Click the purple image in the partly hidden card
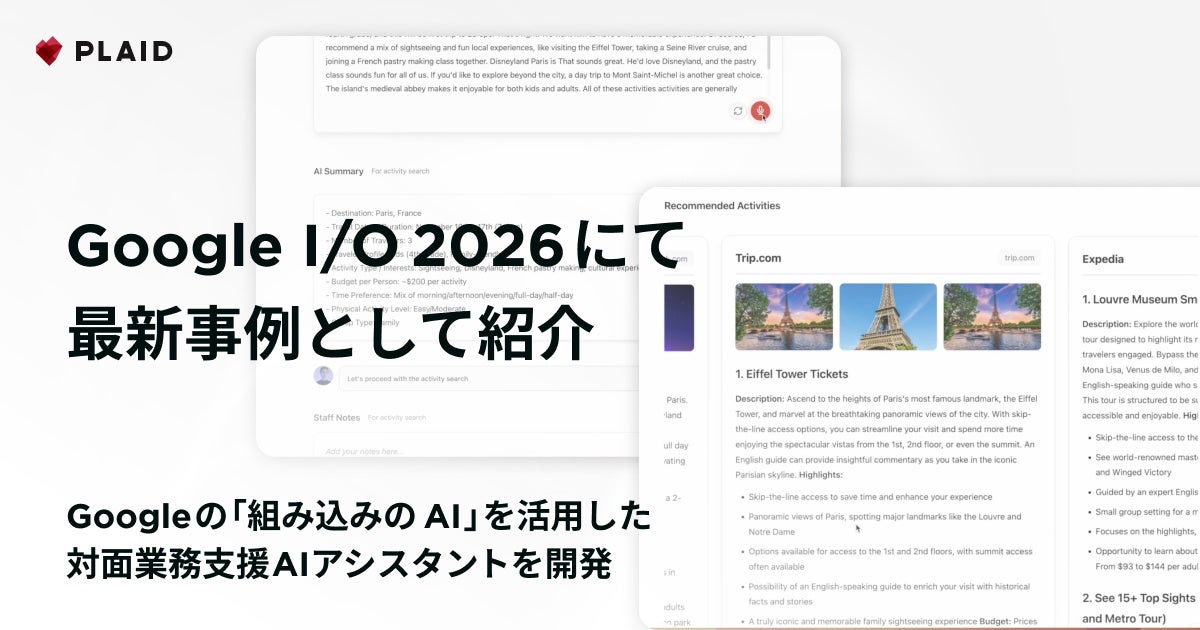Image resolution: width=1200 pixels, height=630 pixels. coord(678,317)
